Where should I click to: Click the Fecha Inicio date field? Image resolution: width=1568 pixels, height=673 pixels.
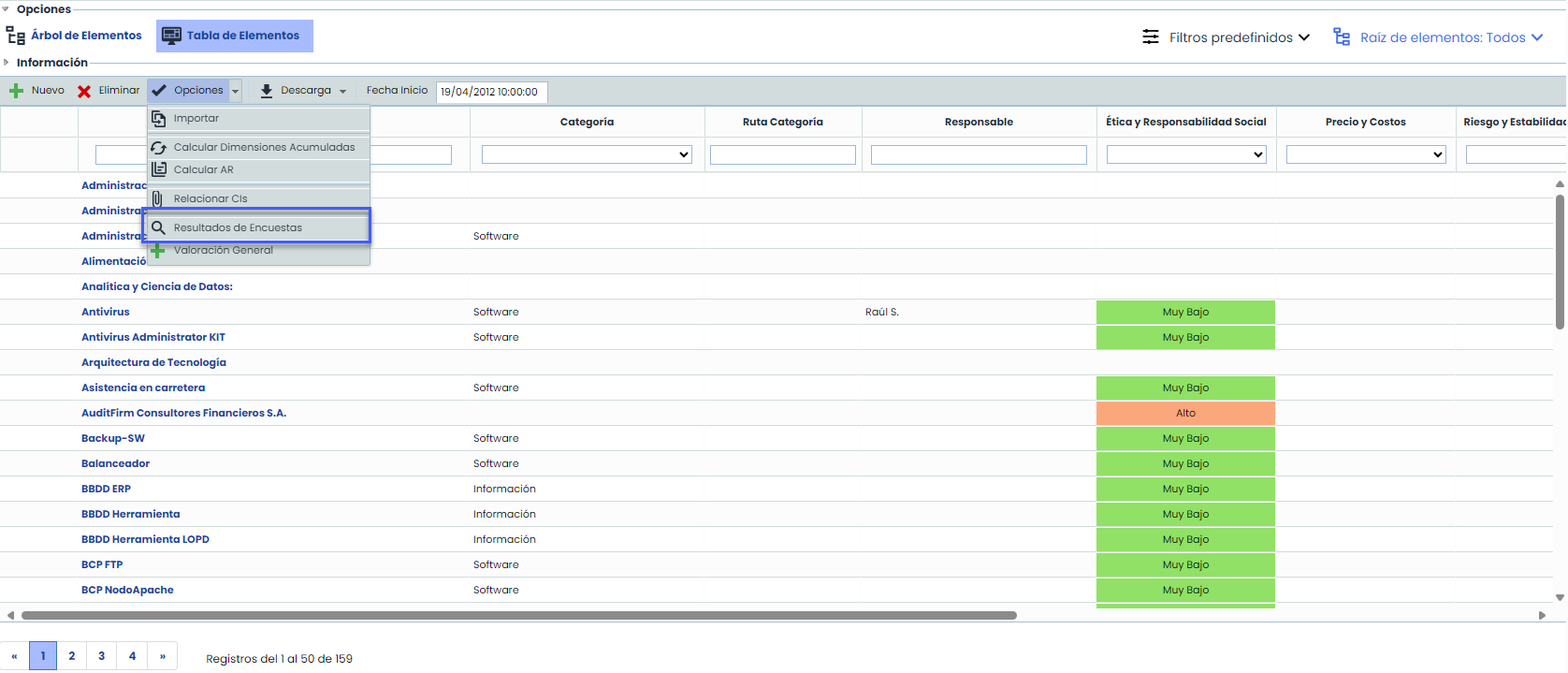click(x=491, y=92)
